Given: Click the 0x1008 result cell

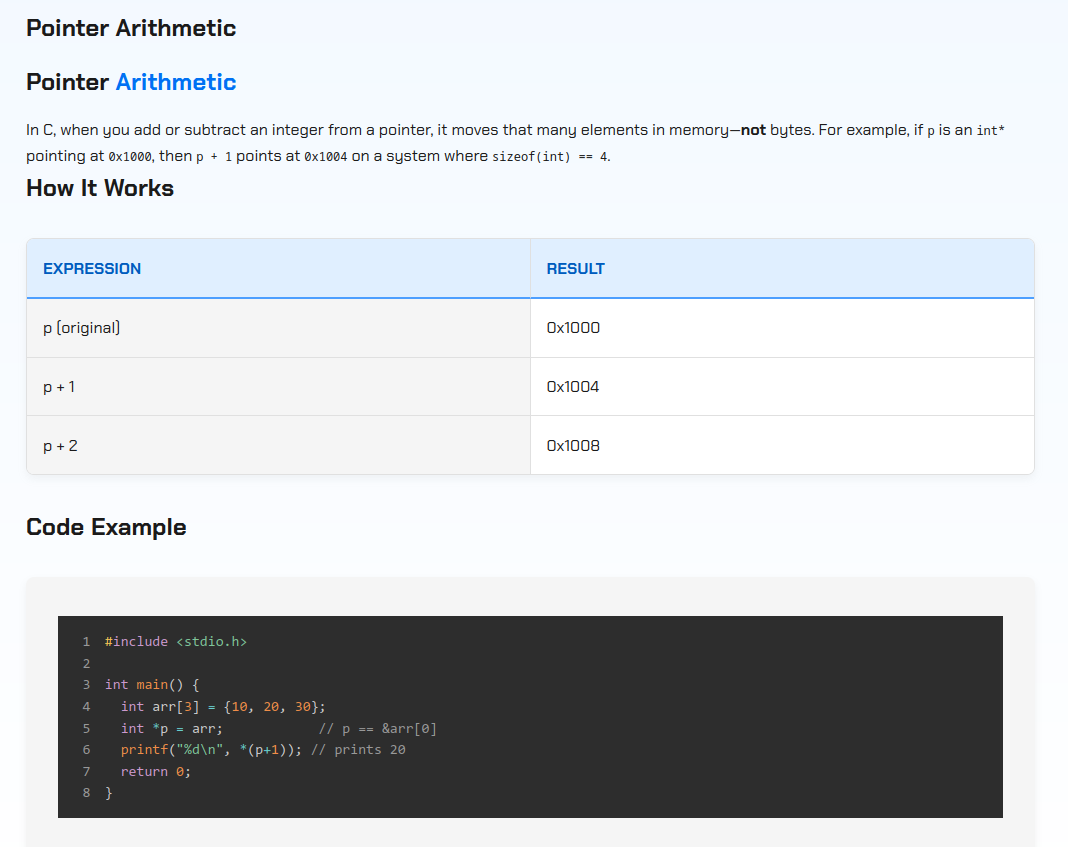Looking at the screenshot, I should 782,445.
